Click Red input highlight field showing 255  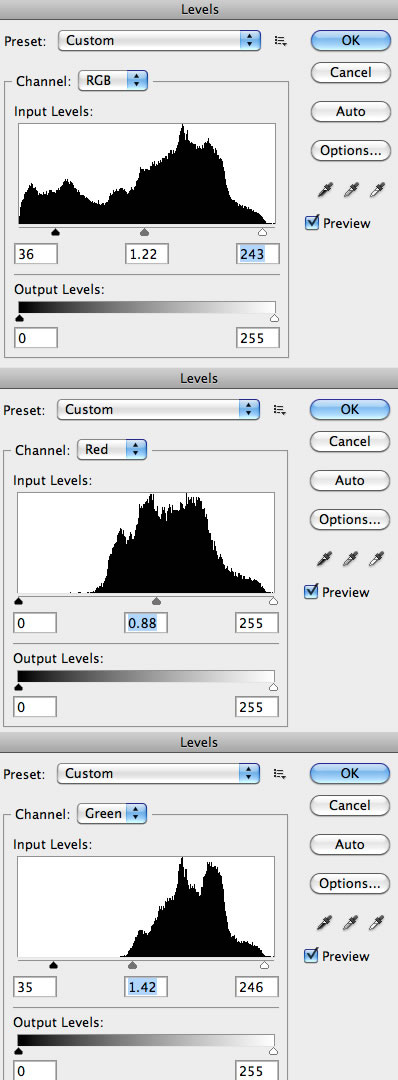pos(257,623)
